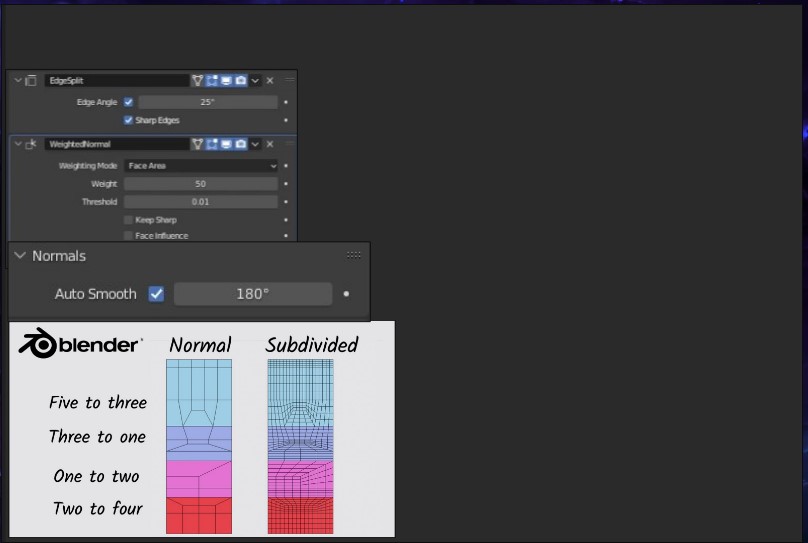Toggle EdgeSplit on-cage display icon
808x543 pixels.
point(197,80)
